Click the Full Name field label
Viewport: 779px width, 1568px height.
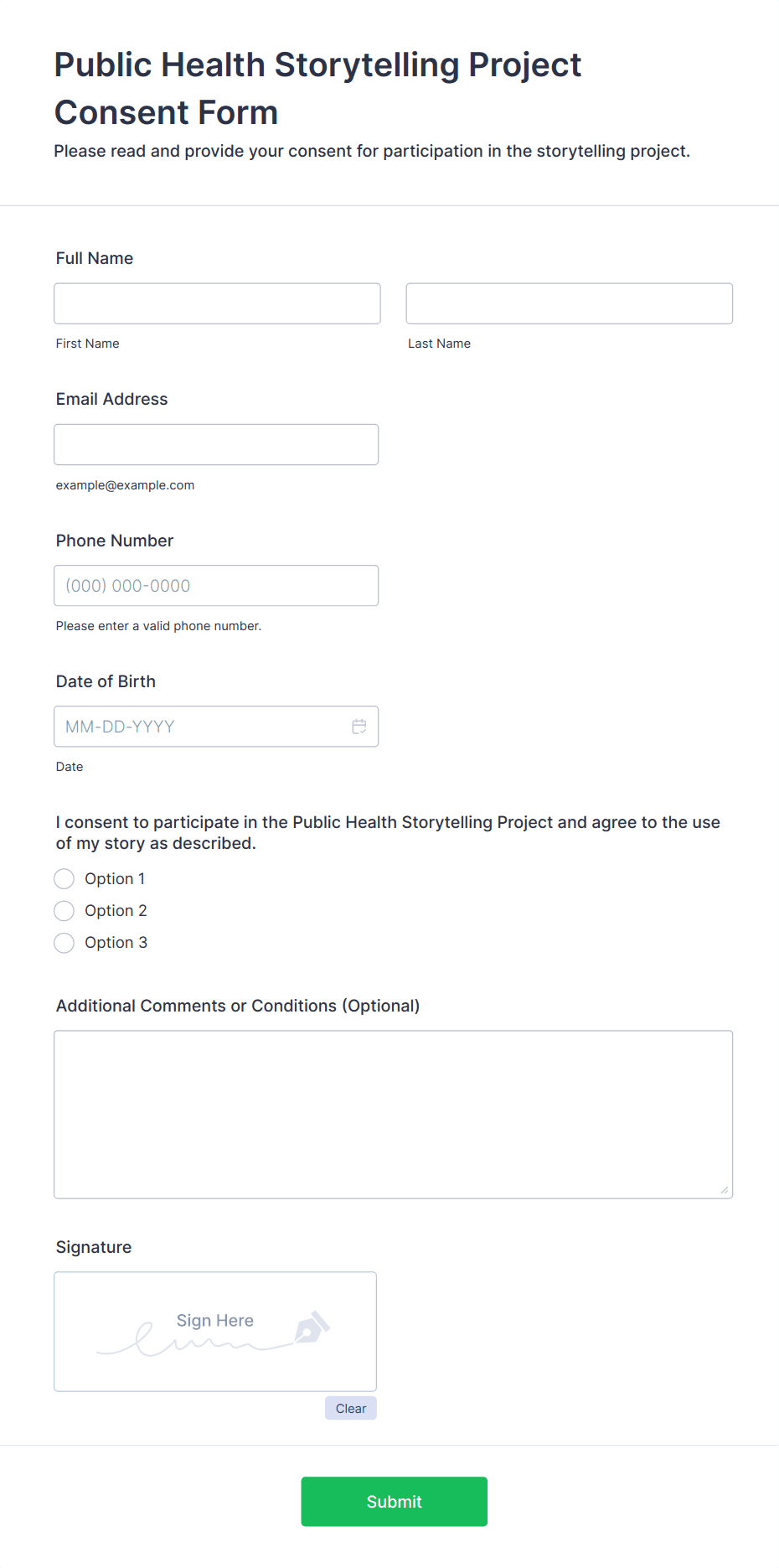[x=95, y=258]
